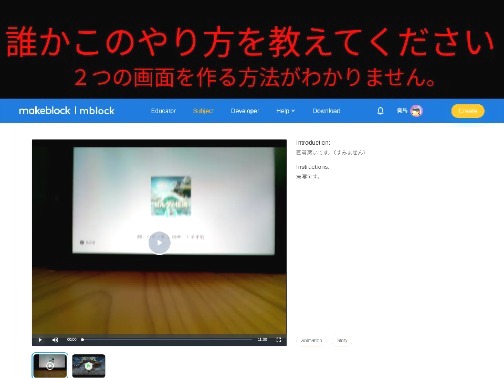
Task: Click the Animation tag
Action: (x=311, y=340)
